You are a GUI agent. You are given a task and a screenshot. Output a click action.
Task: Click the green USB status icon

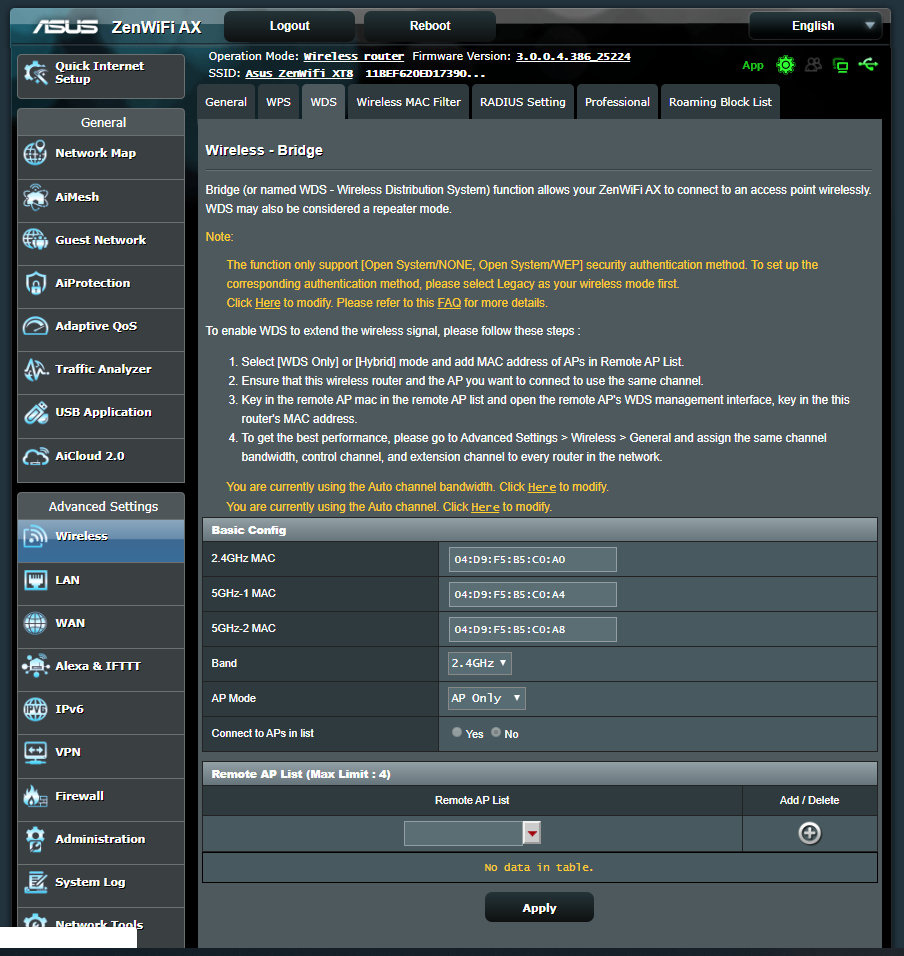click(868, 64)
